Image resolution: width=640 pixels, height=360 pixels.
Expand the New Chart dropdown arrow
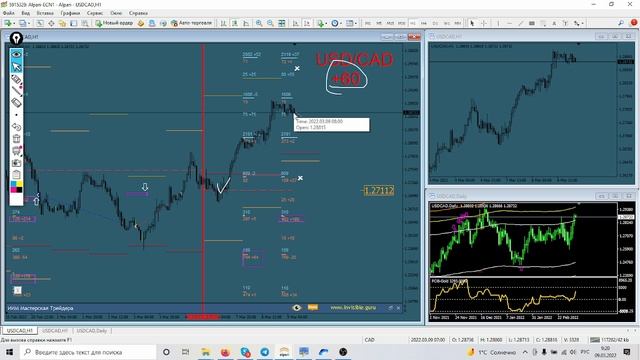14,23
